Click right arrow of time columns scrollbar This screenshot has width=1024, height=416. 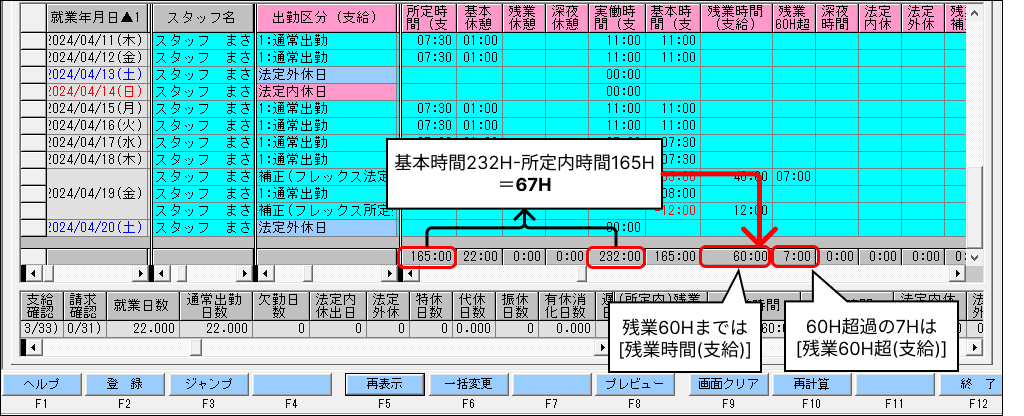pyautogui.click(x=958, y=272)
